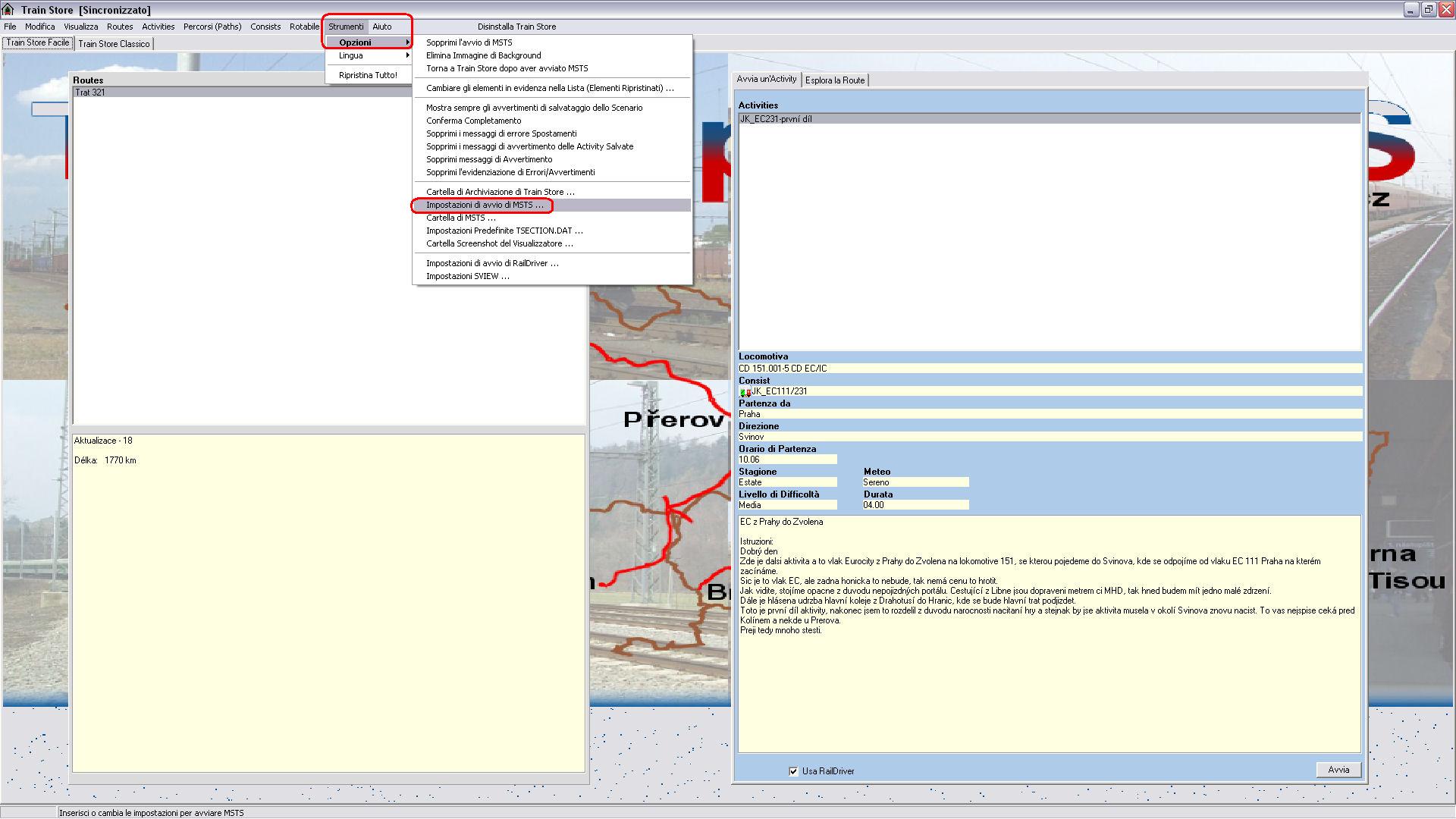Viewport: 1456px width, 819px height.
Task: Click the Consist field JK_EC111/231
Action: [x=1050, y=391]
